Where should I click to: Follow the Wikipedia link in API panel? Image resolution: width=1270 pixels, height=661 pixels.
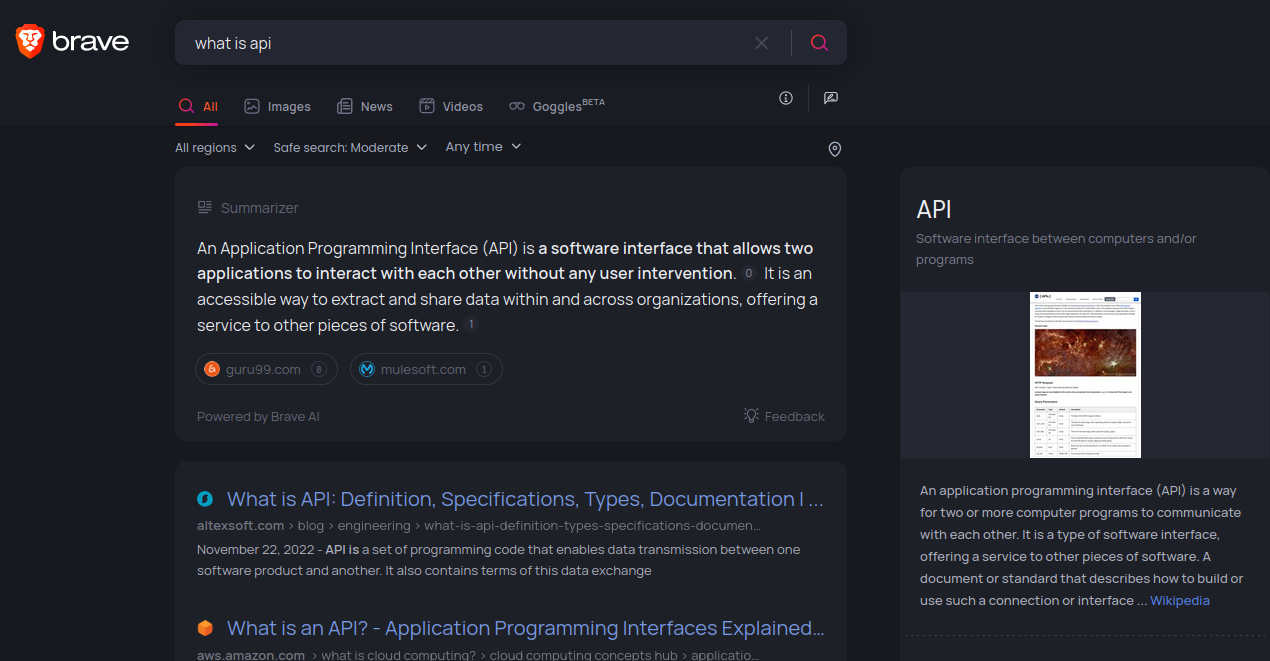(x=1179, y=600)
